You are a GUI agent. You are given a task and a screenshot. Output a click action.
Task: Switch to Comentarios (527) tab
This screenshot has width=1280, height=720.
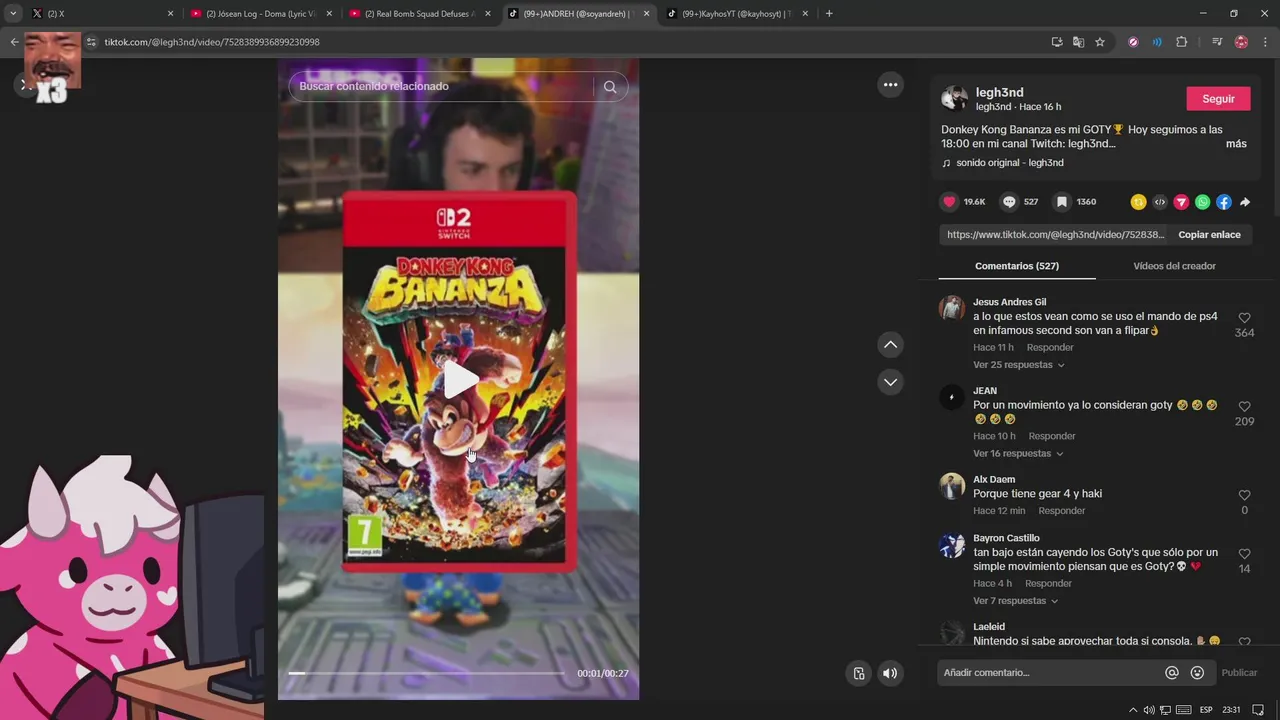(1017, 266)
